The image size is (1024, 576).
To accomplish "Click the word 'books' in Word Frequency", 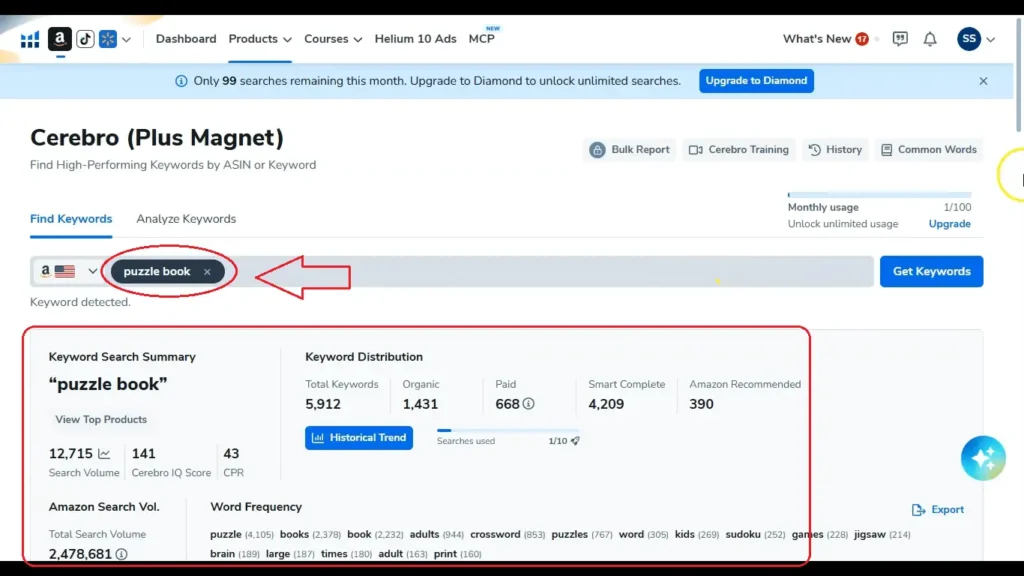I will (x=295, y=534).
